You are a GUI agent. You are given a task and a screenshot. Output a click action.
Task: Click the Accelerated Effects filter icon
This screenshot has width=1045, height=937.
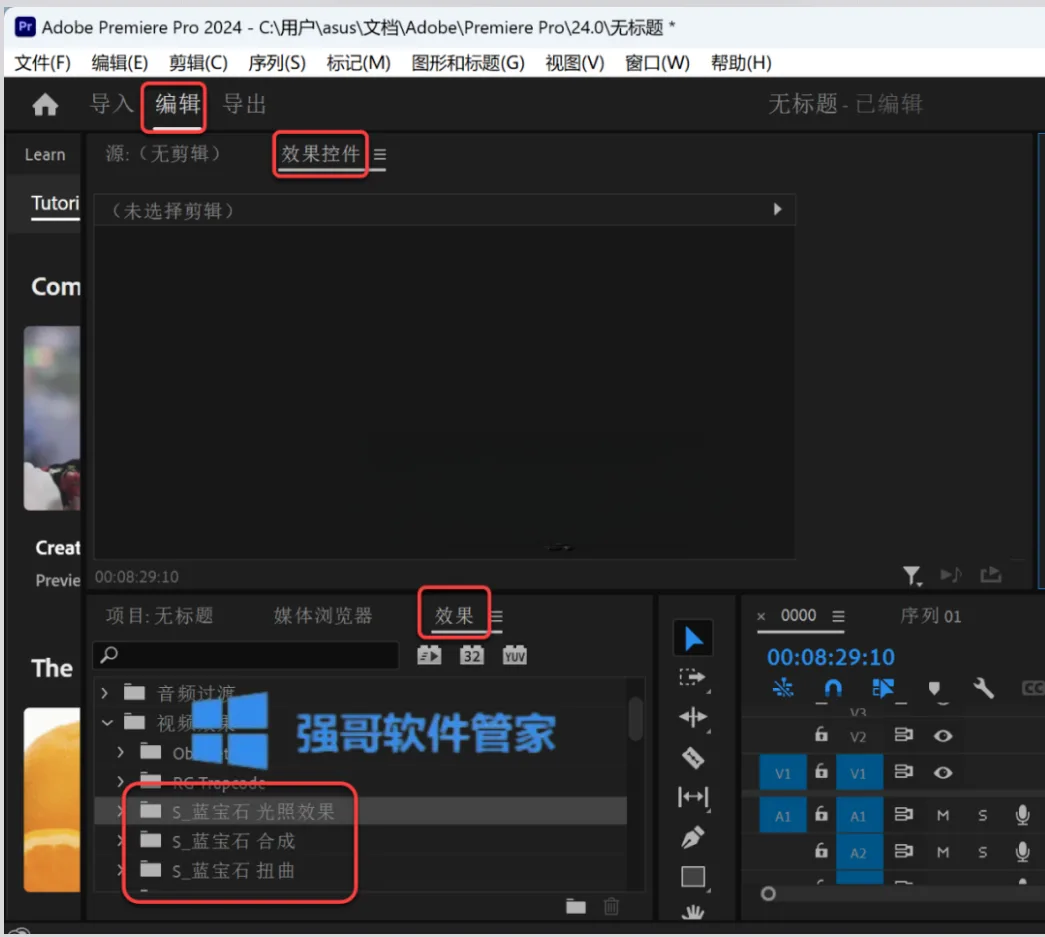429,656
